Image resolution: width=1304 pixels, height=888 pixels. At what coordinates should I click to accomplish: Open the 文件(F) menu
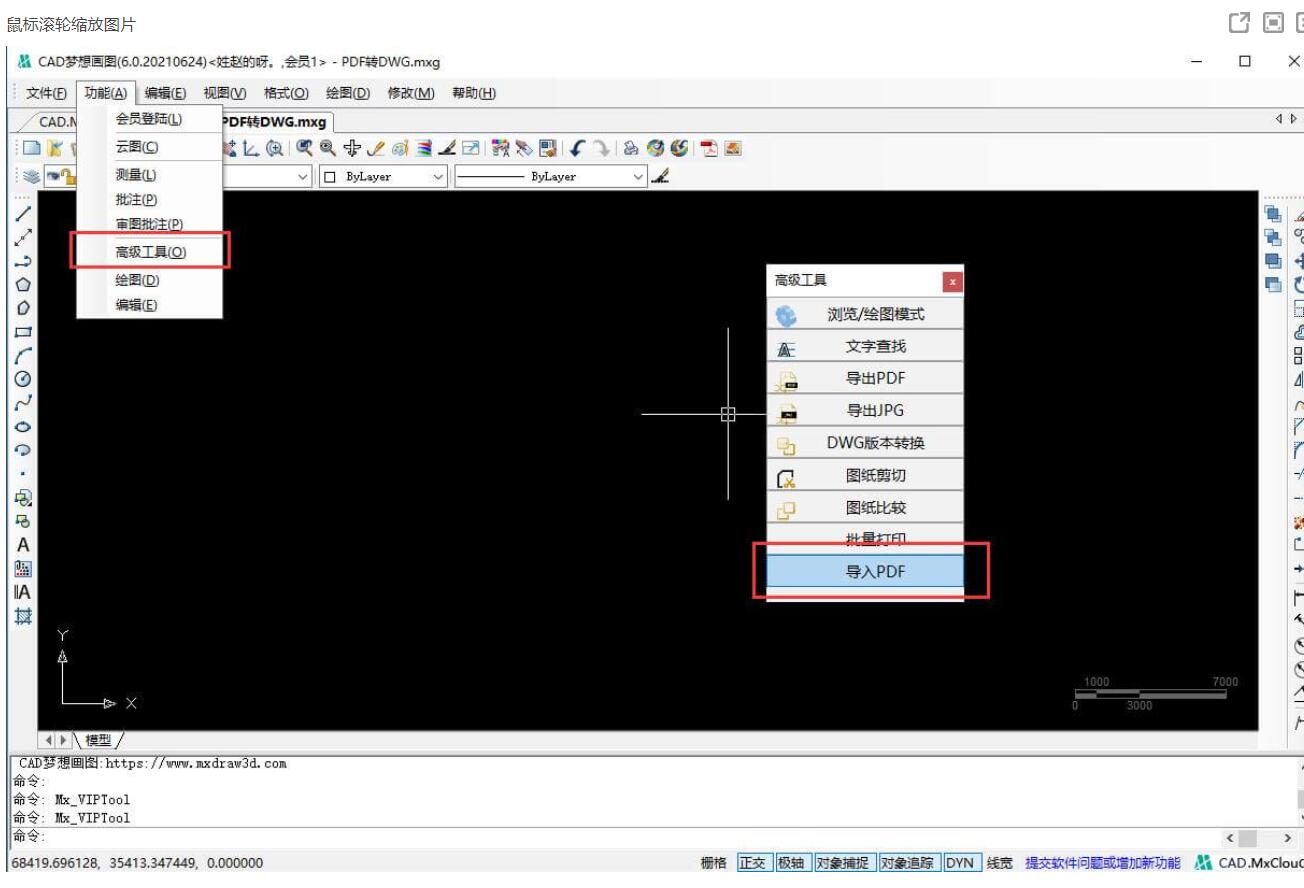tap(46, 93)
